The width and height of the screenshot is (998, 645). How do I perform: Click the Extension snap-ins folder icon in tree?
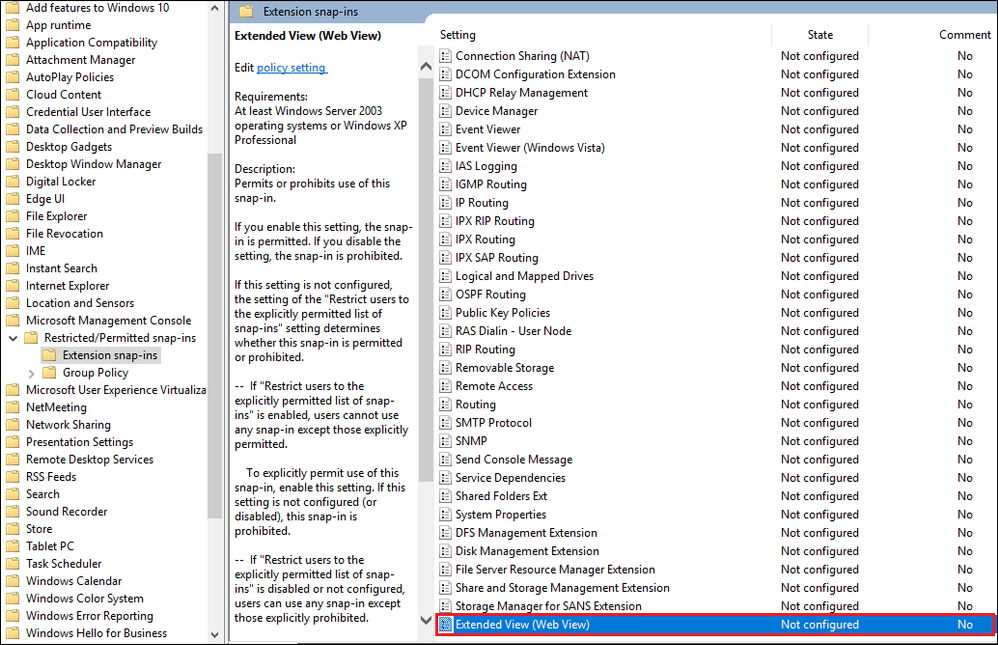(x=49, y=355)
